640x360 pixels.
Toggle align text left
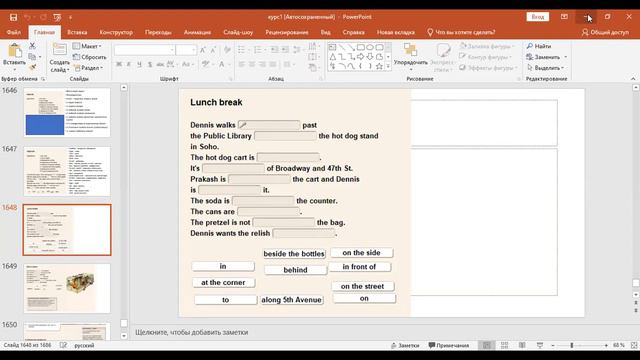pos(242,64)
